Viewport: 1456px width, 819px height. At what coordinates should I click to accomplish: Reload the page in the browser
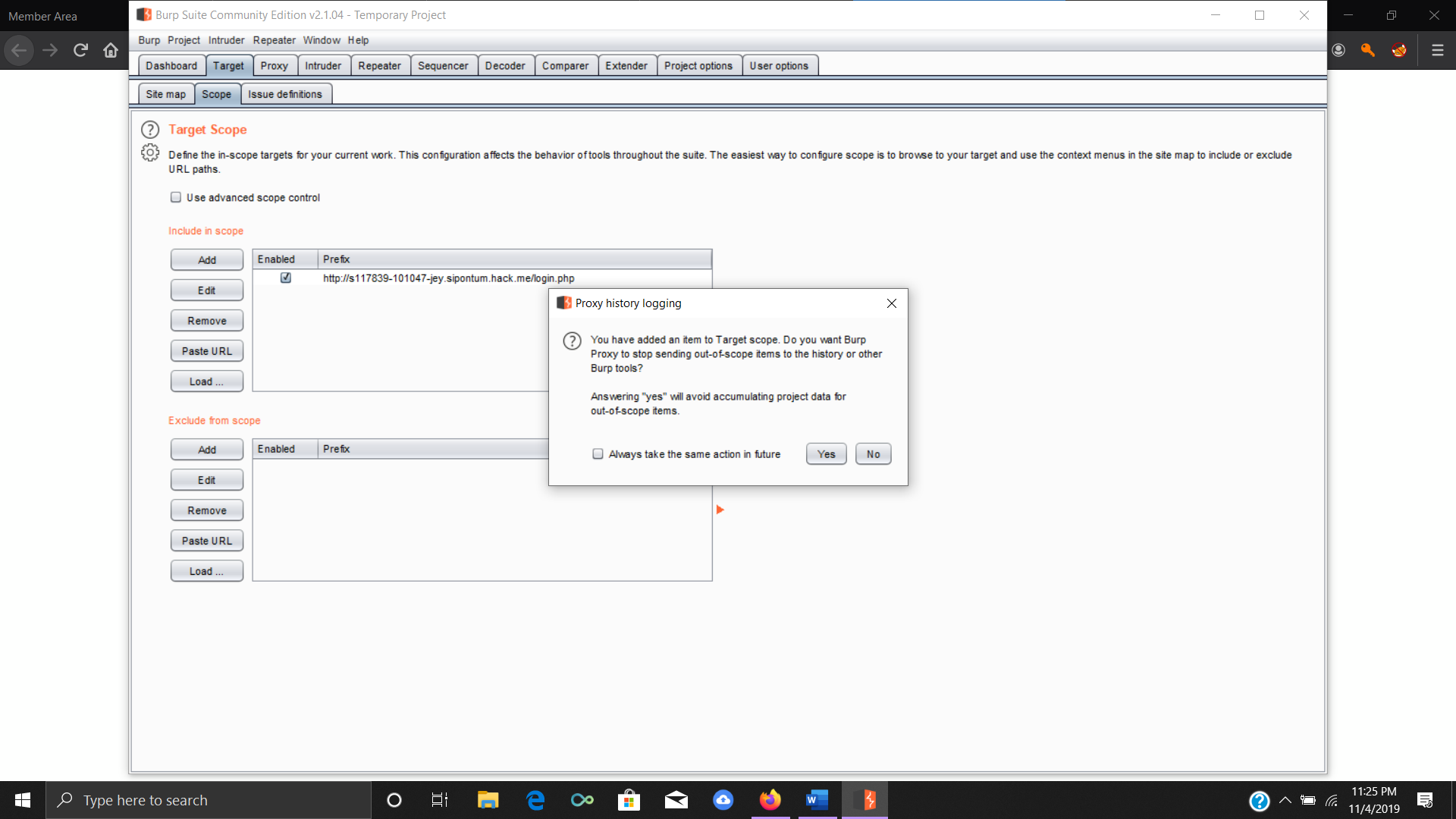[80, 50]
